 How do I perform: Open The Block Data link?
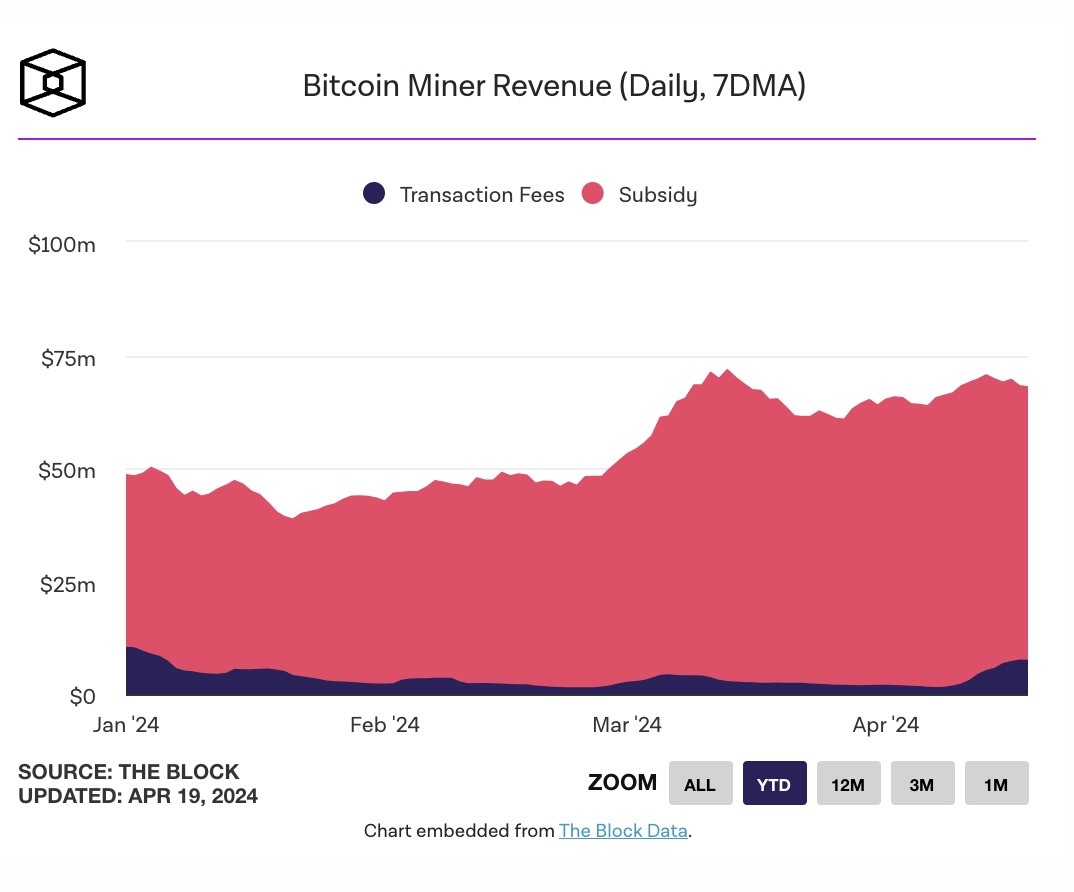click(x=623, y=831)
